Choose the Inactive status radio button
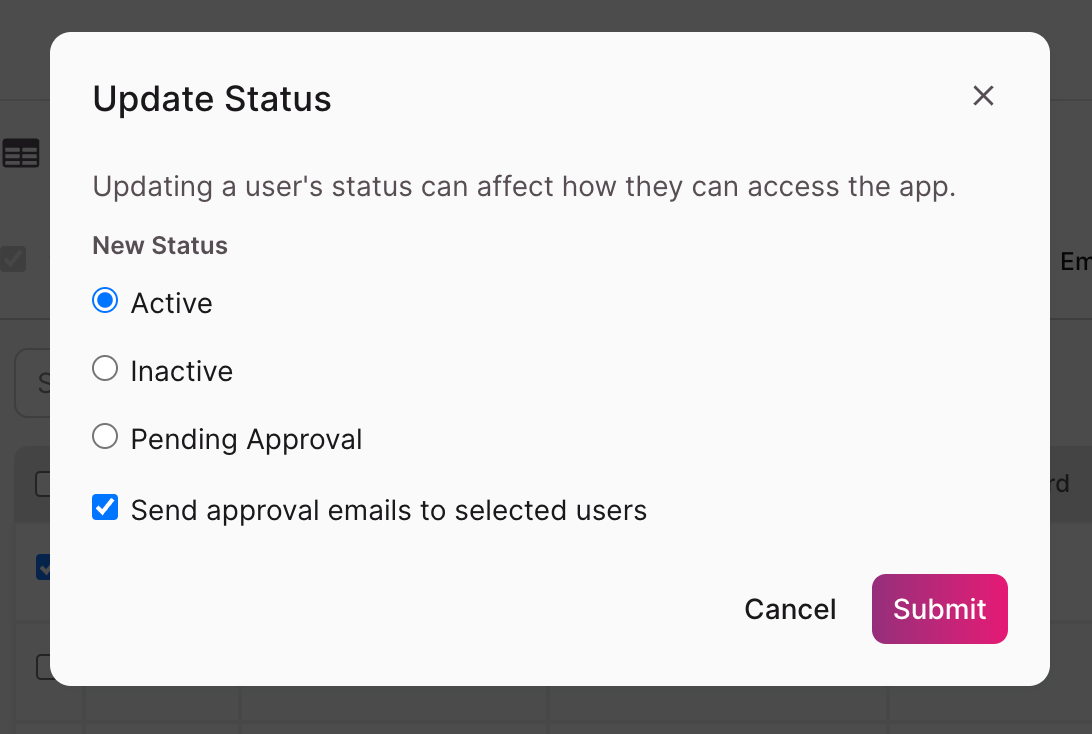 click(x=105, y=369)
